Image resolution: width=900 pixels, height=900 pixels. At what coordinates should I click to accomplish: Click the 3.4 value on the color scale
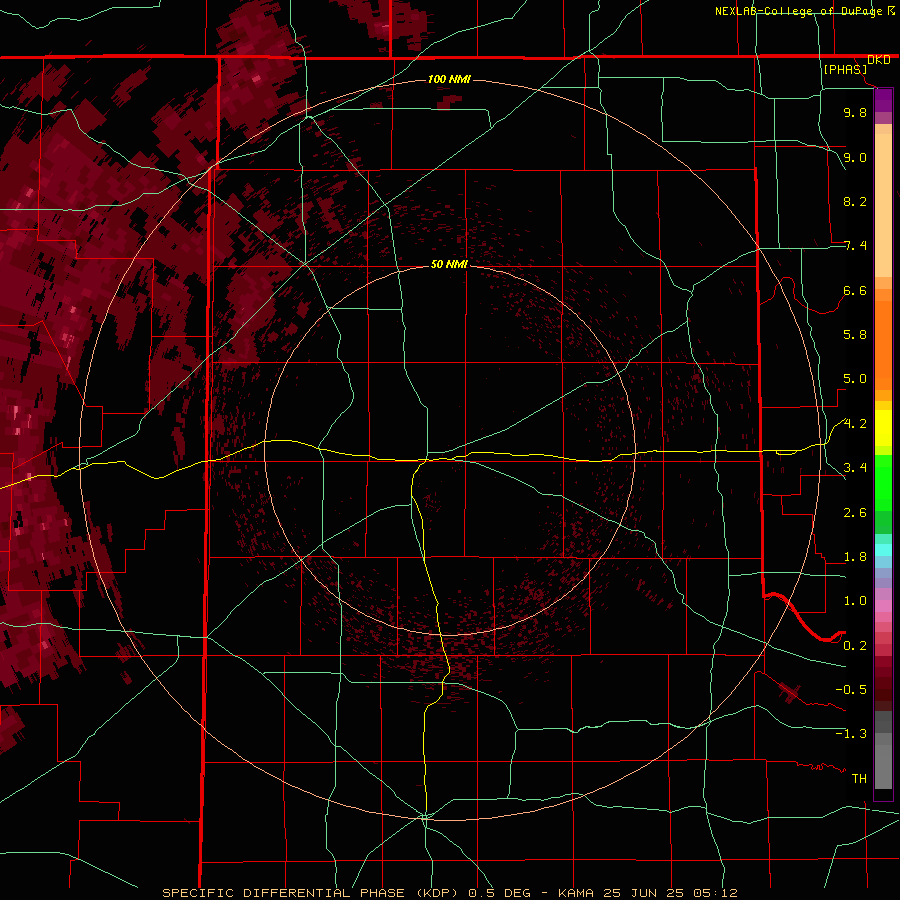855,468
